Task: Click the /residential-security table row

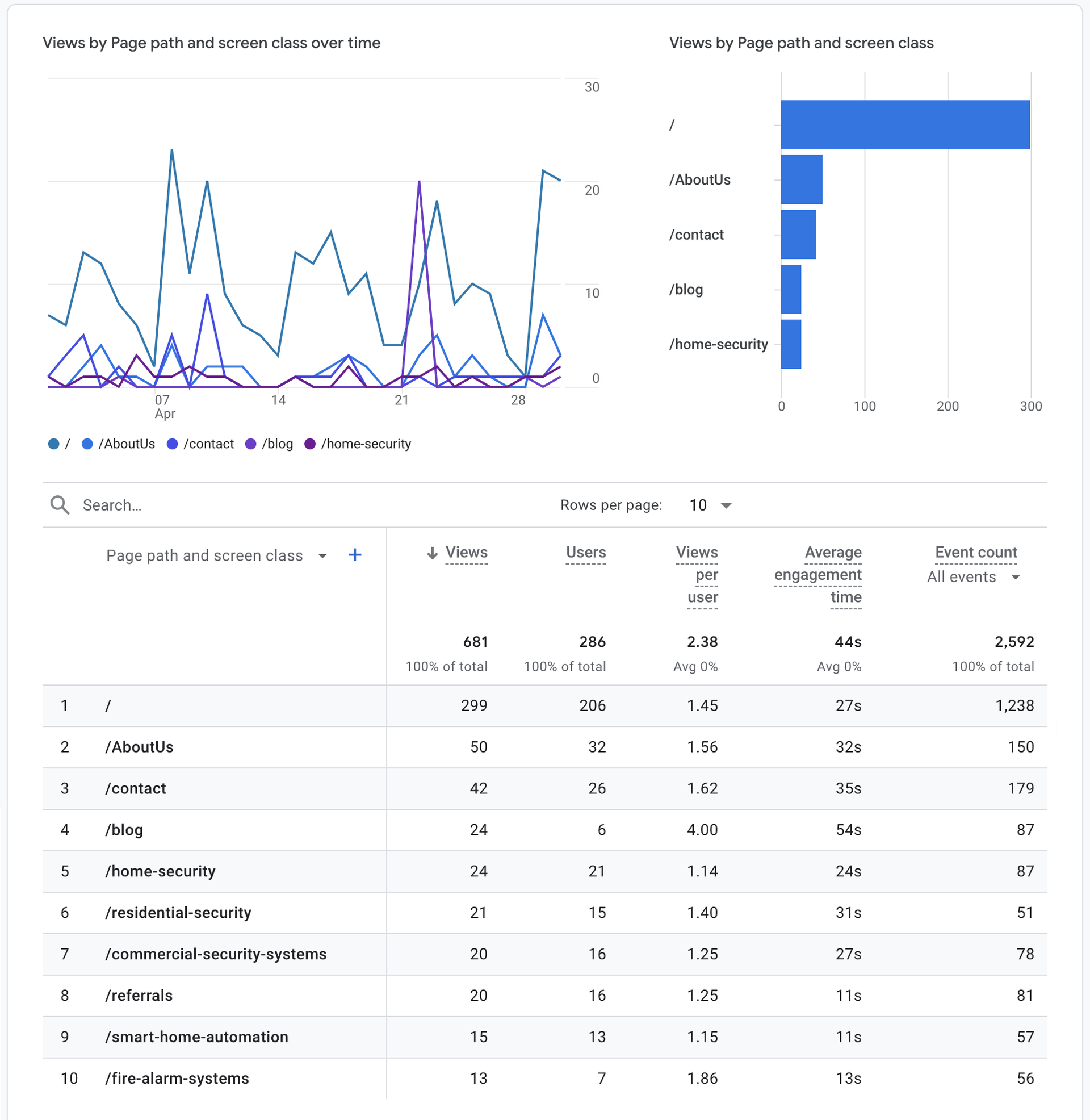Action: [178, 913]
